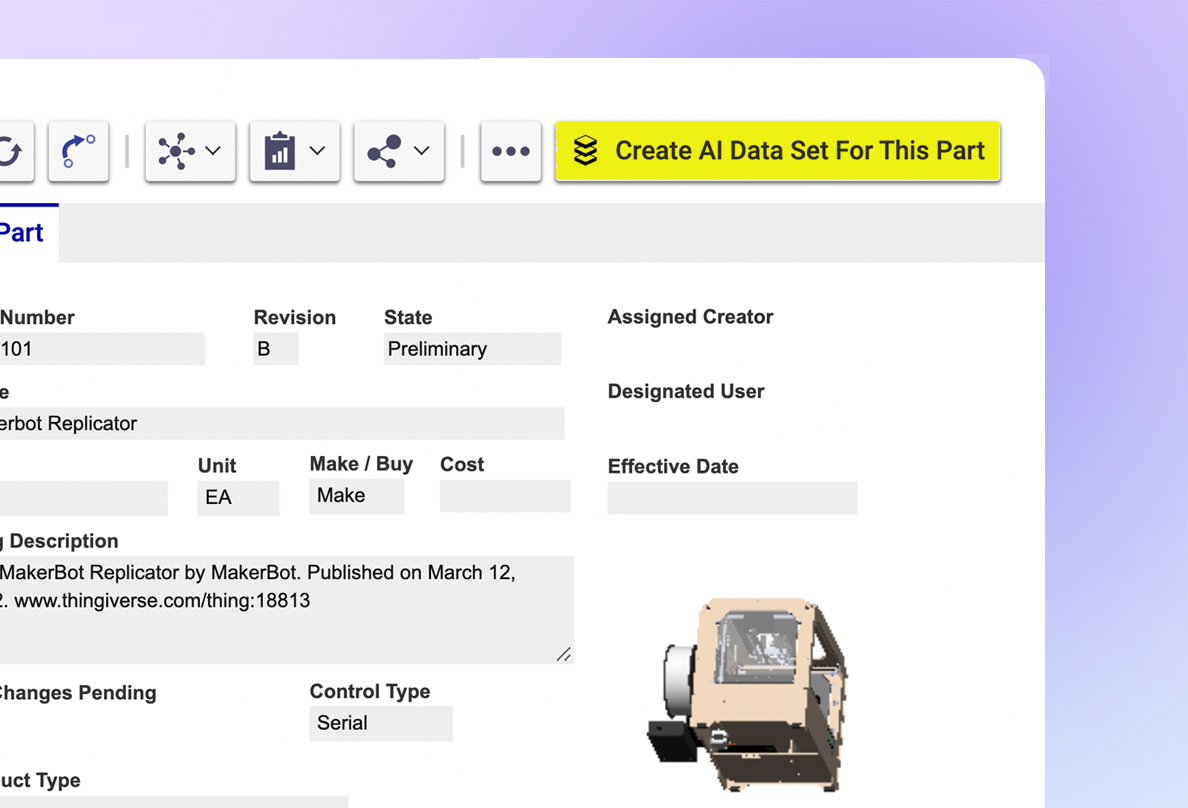Click the network structure hub icon
Viewport: 1188px width, 808px height.
tap(177, 151)
